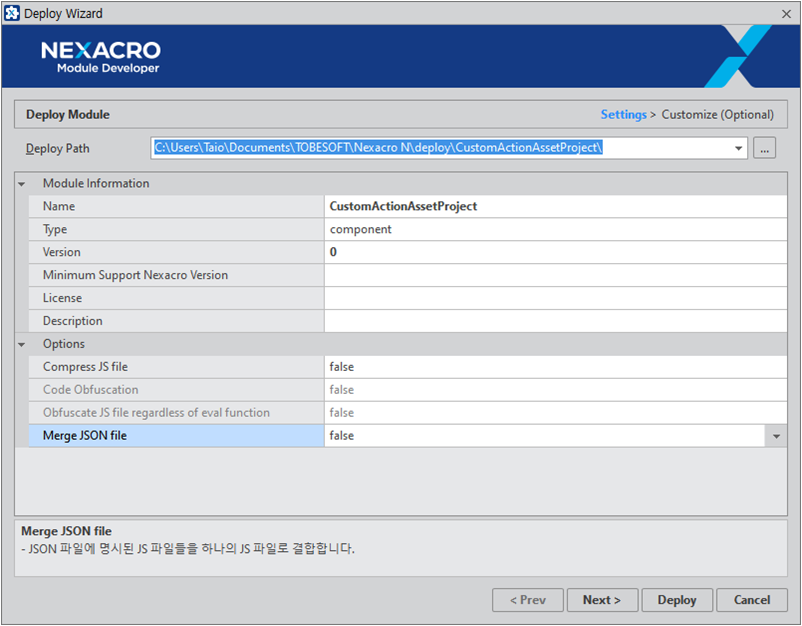
Task: Click the browse (...) button for Deploy Path
Action: (765, 148)
